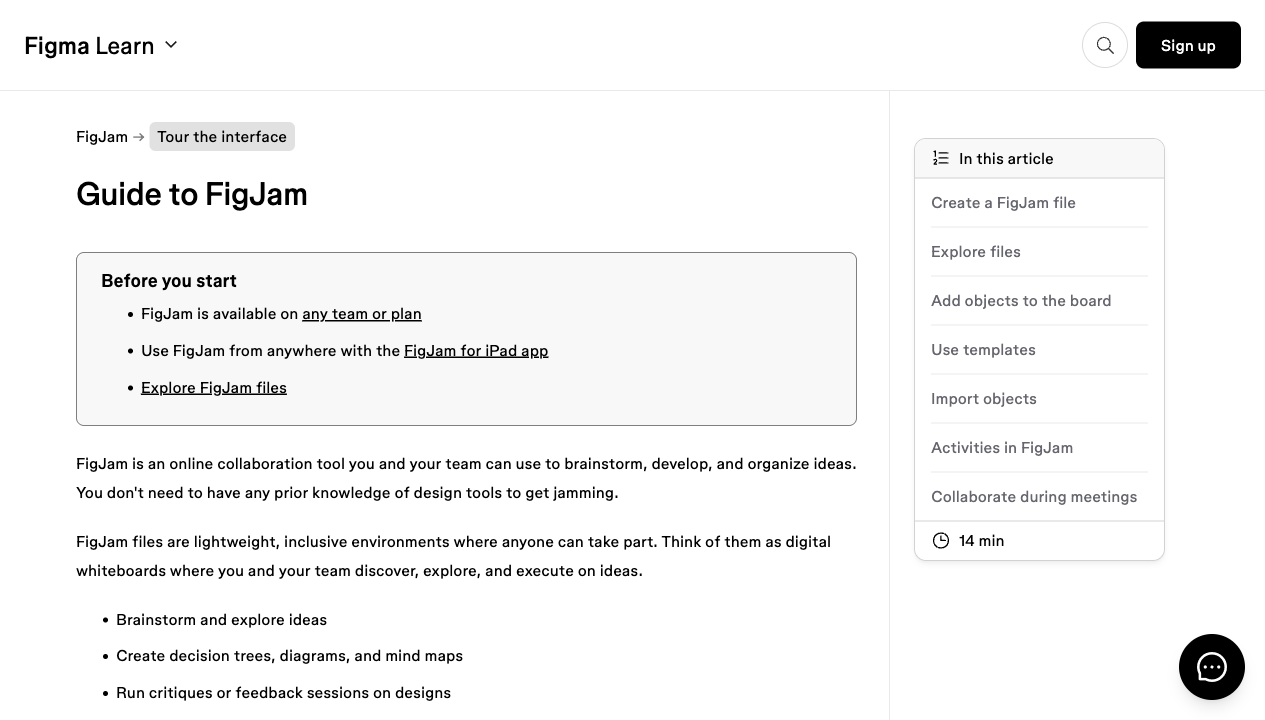Jump to Import objects section
This screenshot has width=1265, height=720.
coord(984,399)
